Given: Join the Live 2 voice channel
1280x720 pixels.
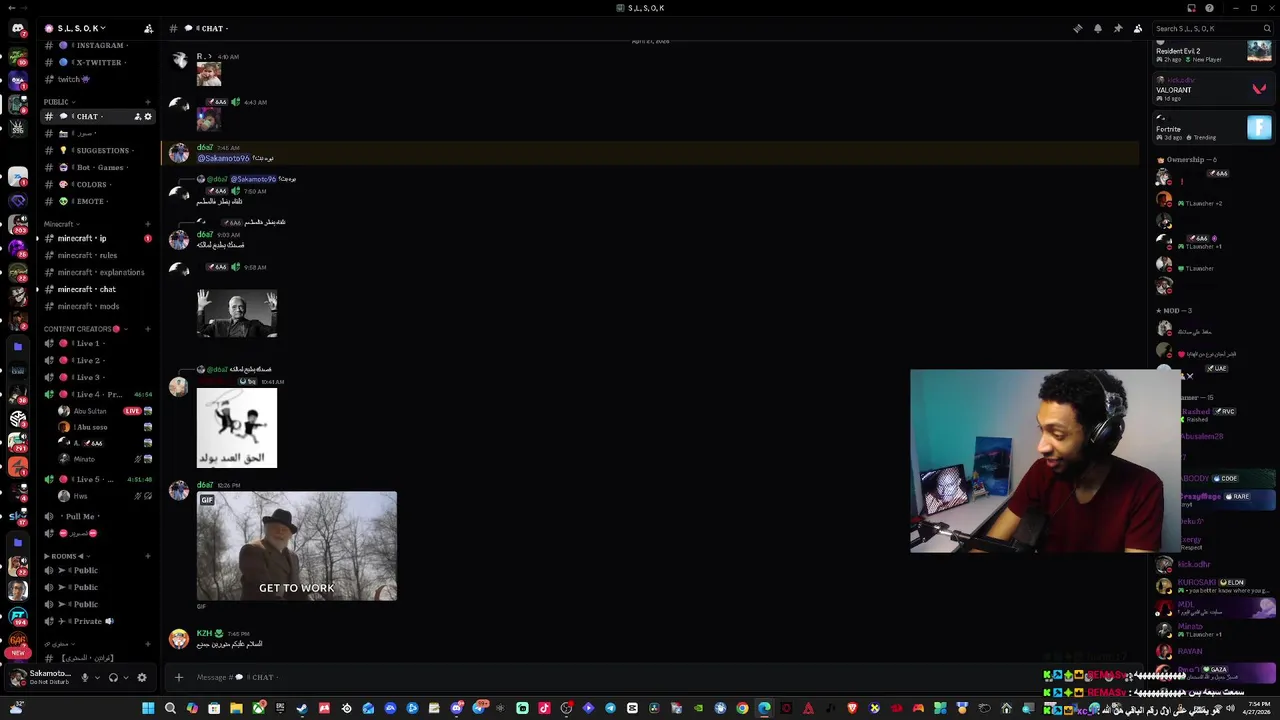Looking at the screenshot, I should [98, 360].
